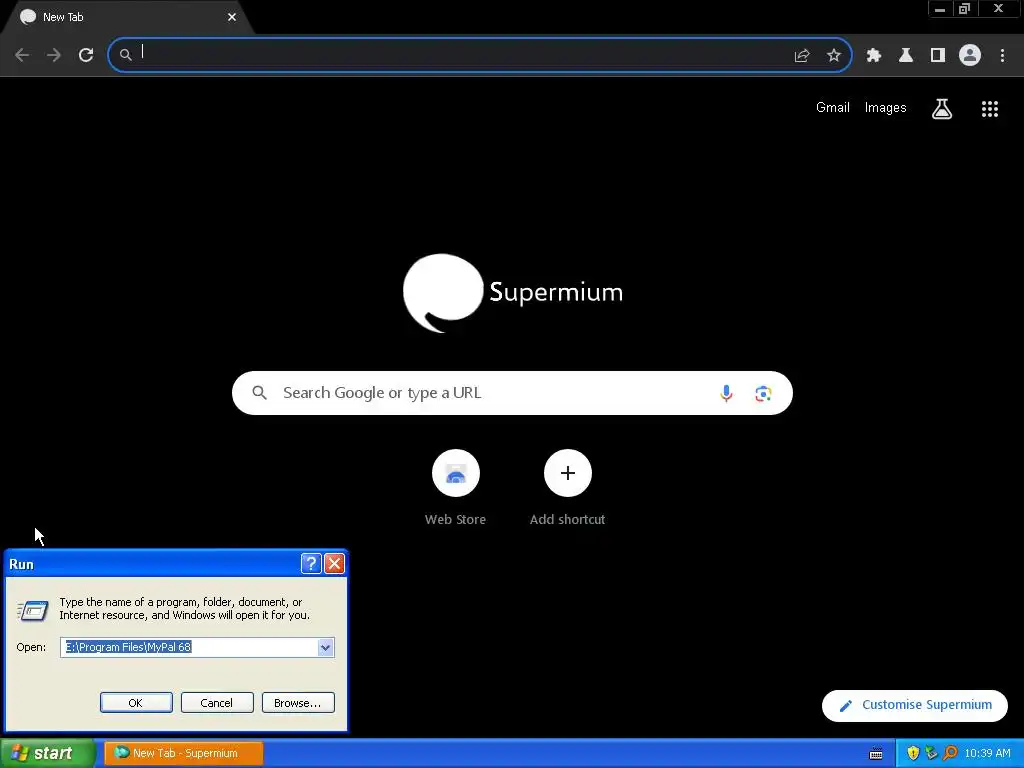Reload the current page

point(86,55)
